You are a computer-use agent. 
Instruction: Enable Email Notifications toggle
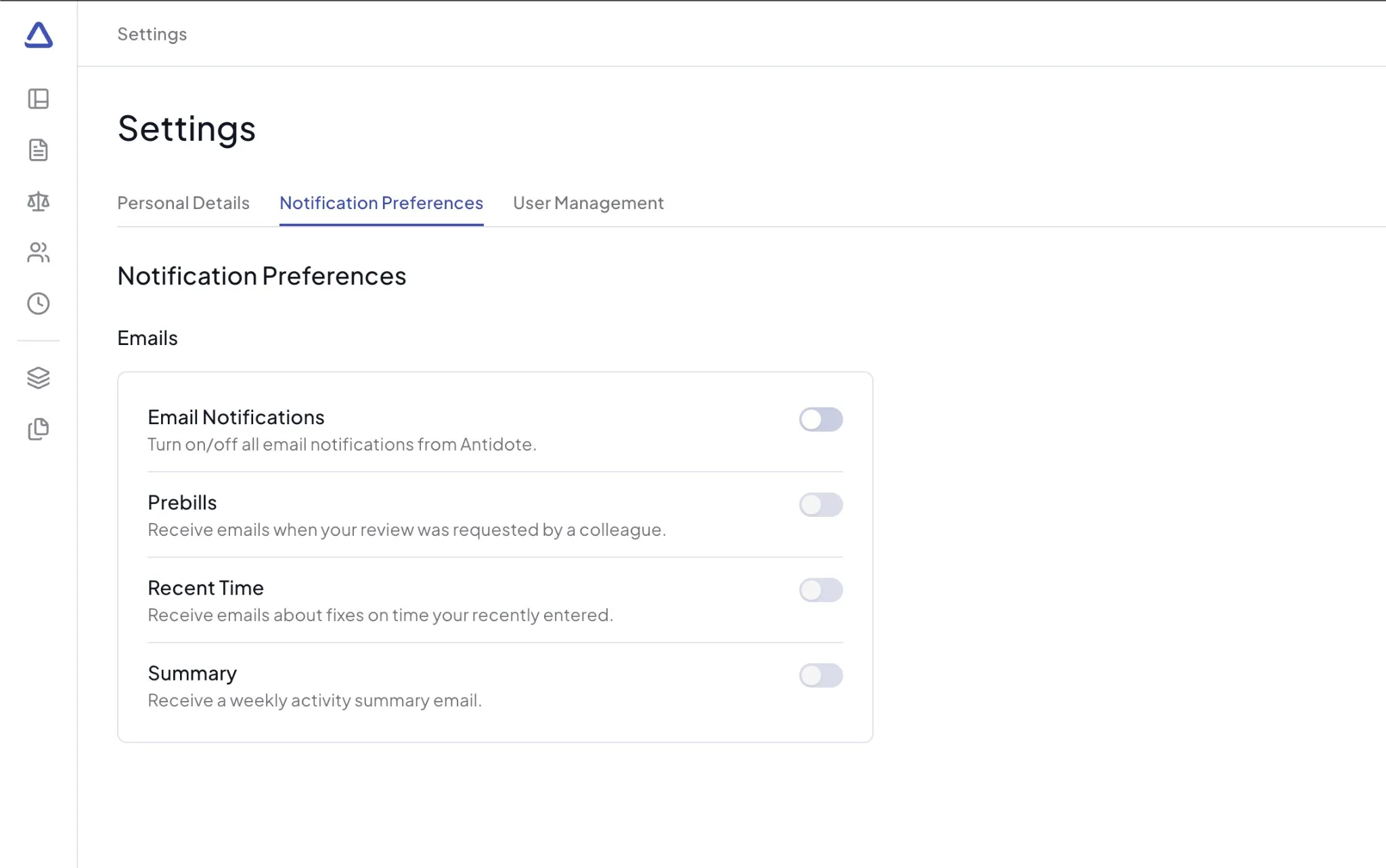click(821, 419)
